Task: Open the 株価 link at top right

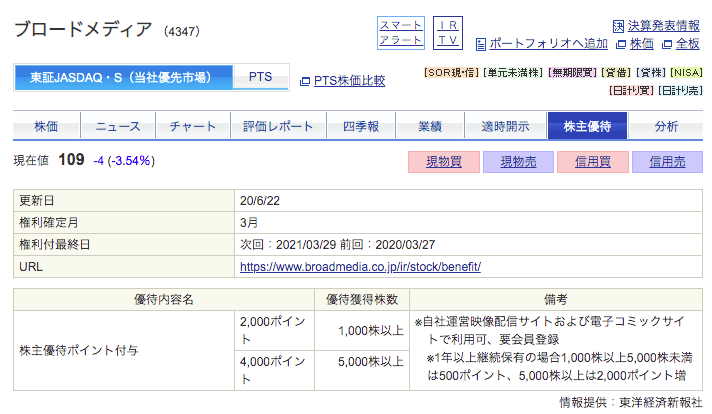Action: tap(642, 44)
